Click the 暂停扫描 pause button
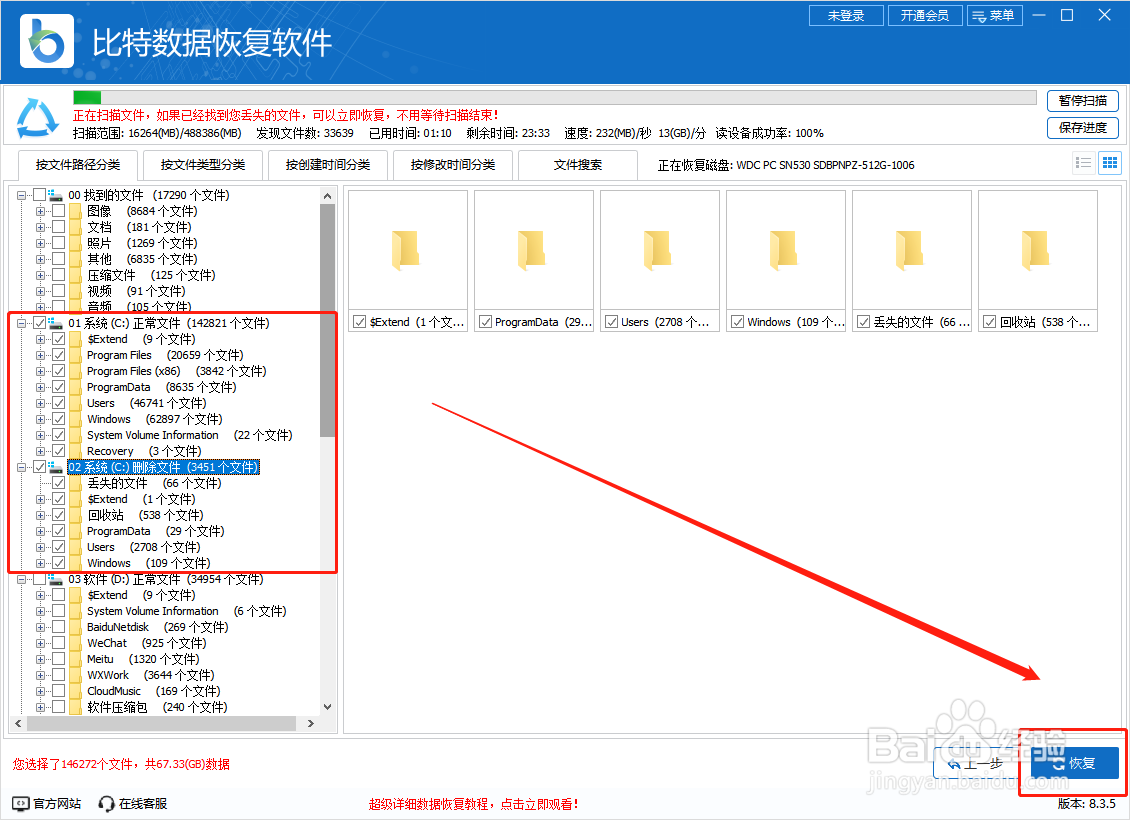The width and height of the screenshot is (1130, 820). [x=1083, y=101]
